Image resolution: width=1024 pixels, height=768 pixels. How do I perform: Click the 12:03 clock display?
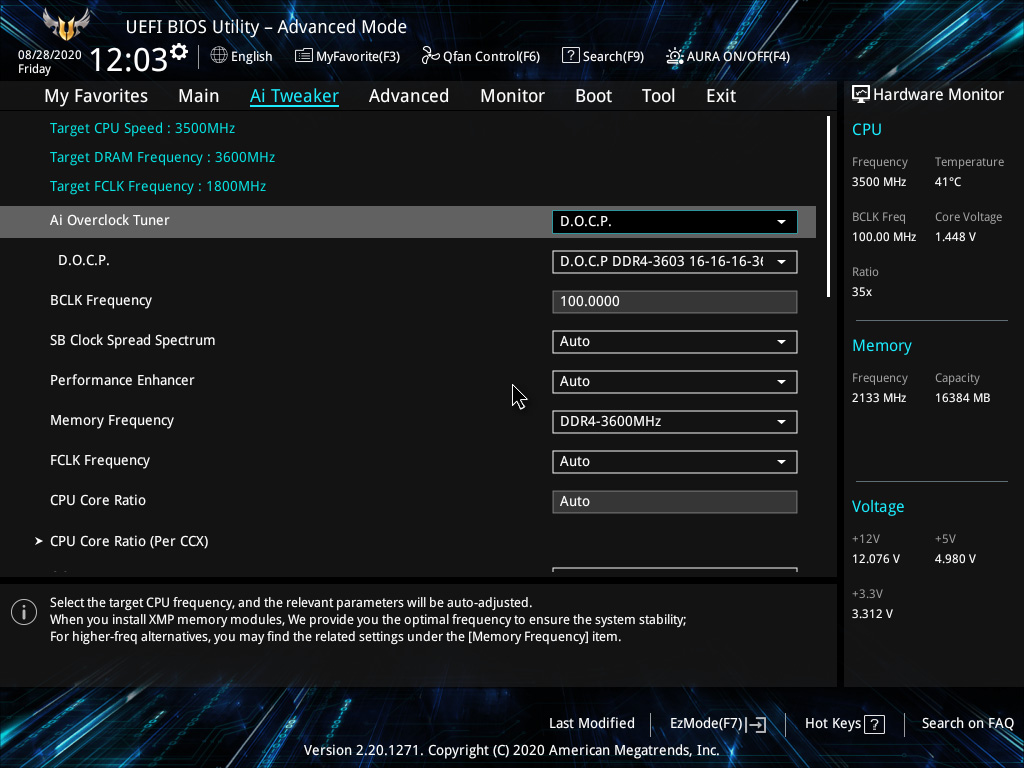tap(129, 59)
